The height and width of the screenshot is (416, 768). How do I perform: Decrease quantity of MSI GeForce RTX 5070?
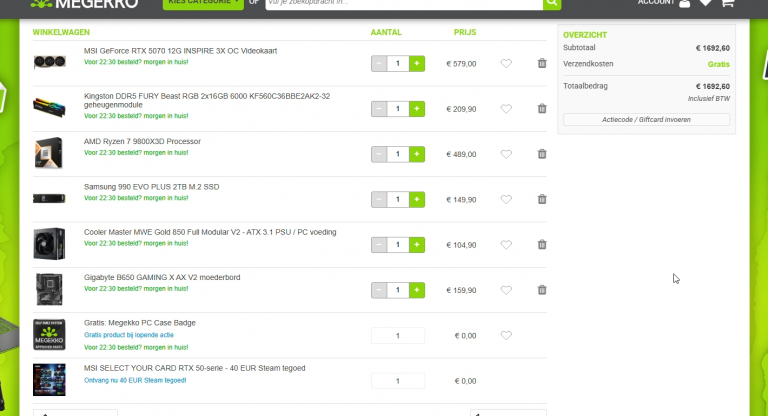click(379, 64)
